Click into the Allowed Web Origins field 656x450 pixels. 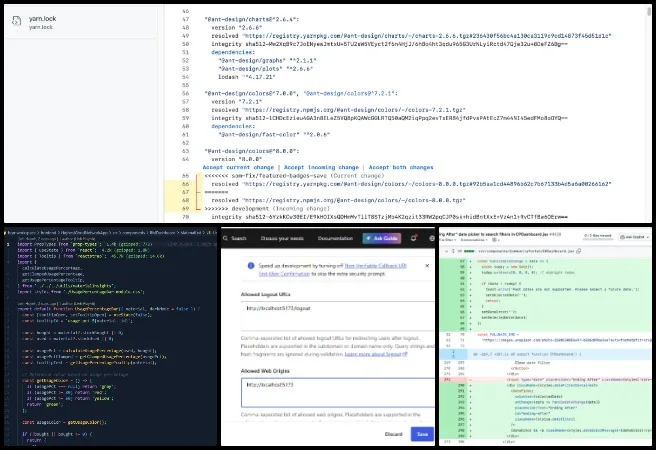(x=338, y=392)
